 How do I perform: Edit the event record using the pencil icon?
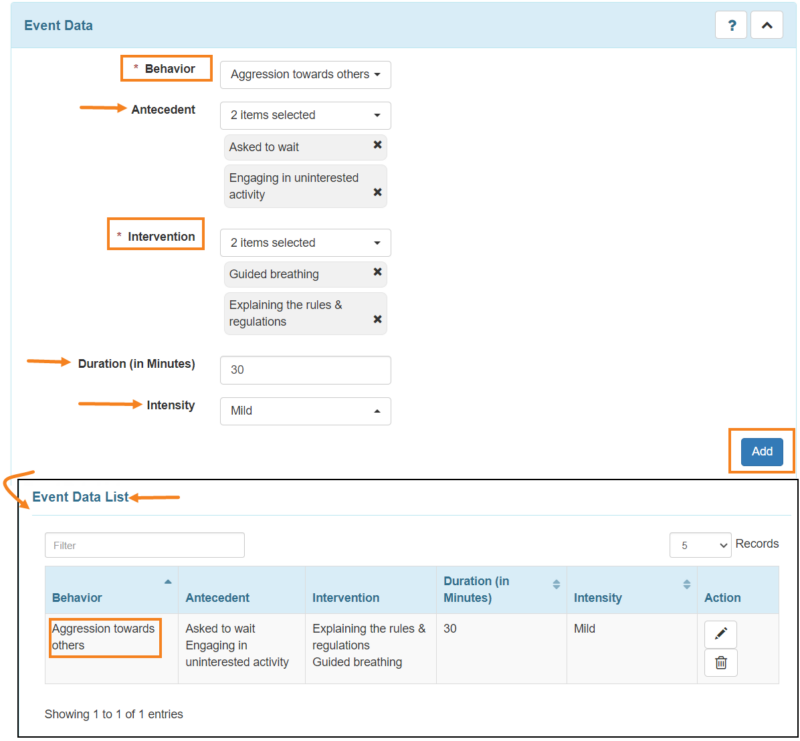720,634
